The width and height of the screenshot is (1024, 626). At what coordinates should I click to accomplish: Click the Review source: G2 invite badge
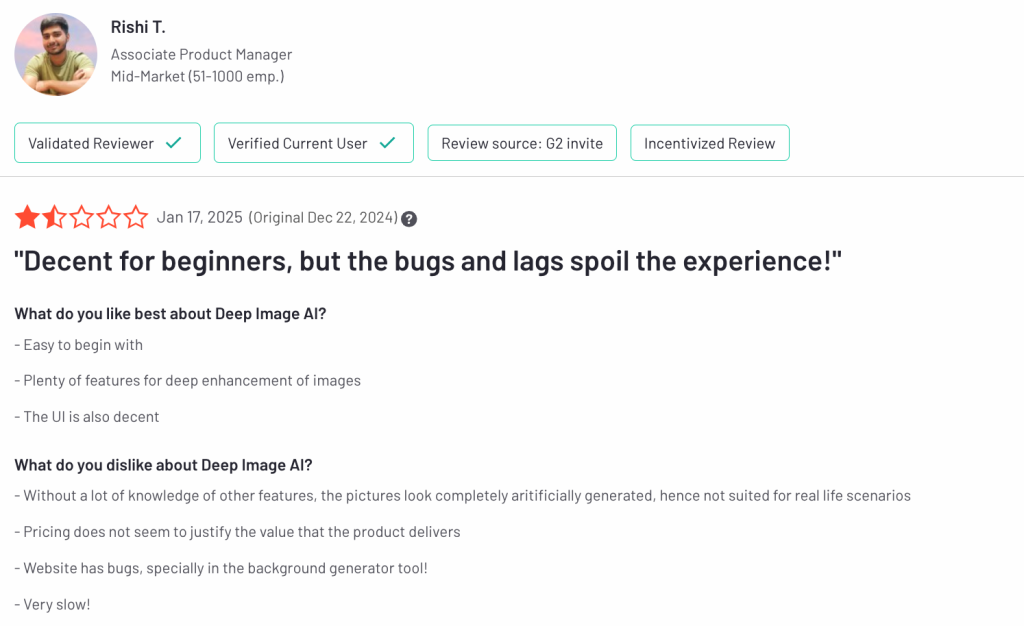coord(522,143)
